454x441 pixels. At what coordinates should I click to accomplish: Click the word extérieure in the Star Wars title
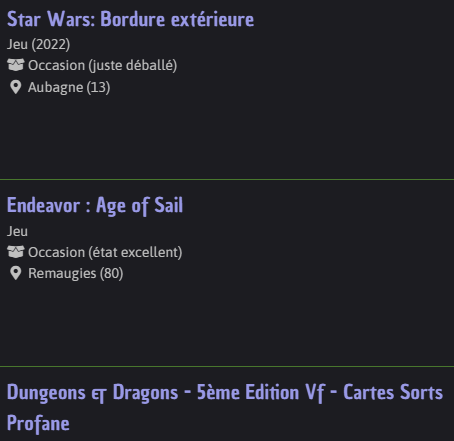click(212, 19)
